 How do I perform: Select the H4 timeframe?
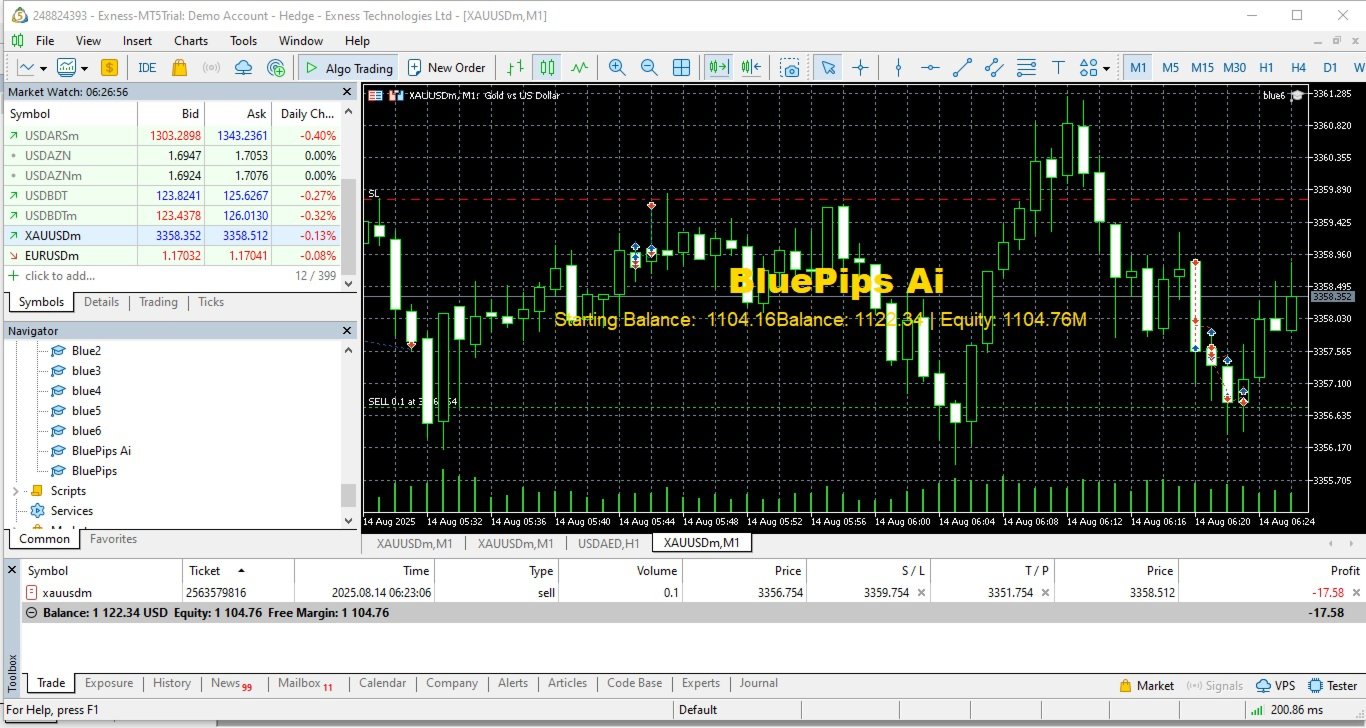coord(1298,68)
